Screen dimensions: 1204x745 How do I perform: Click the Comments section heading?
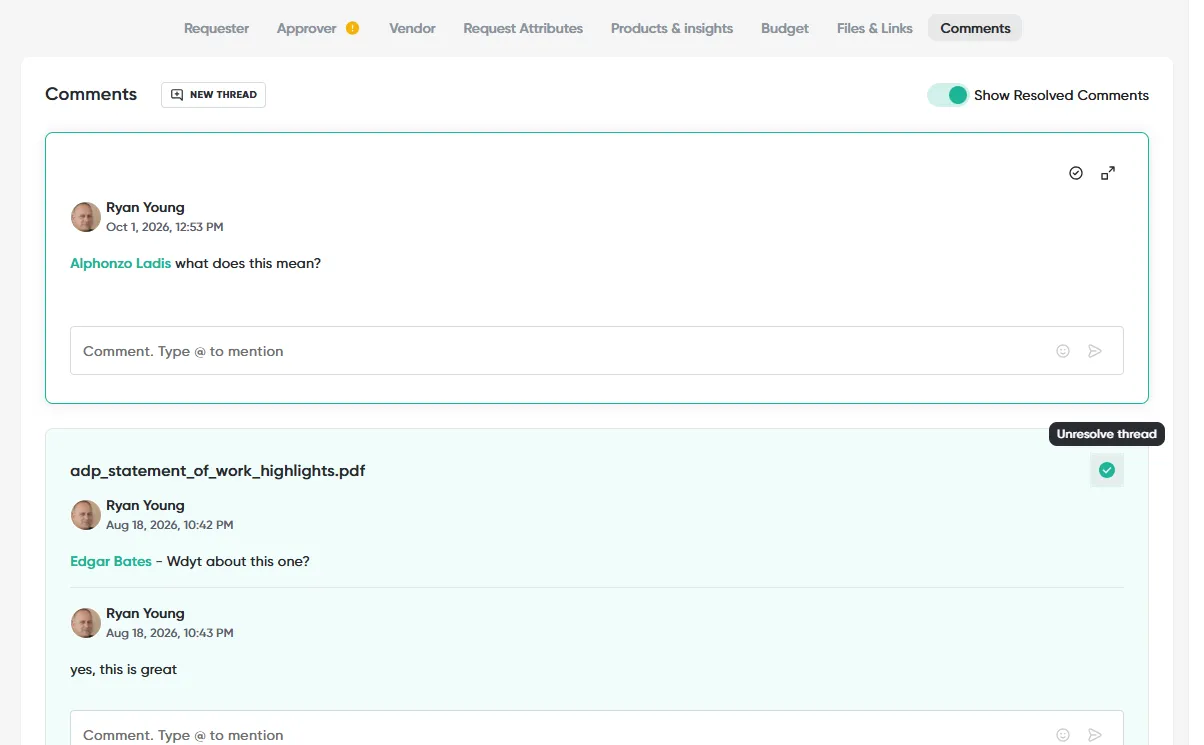tap(91, 94)
